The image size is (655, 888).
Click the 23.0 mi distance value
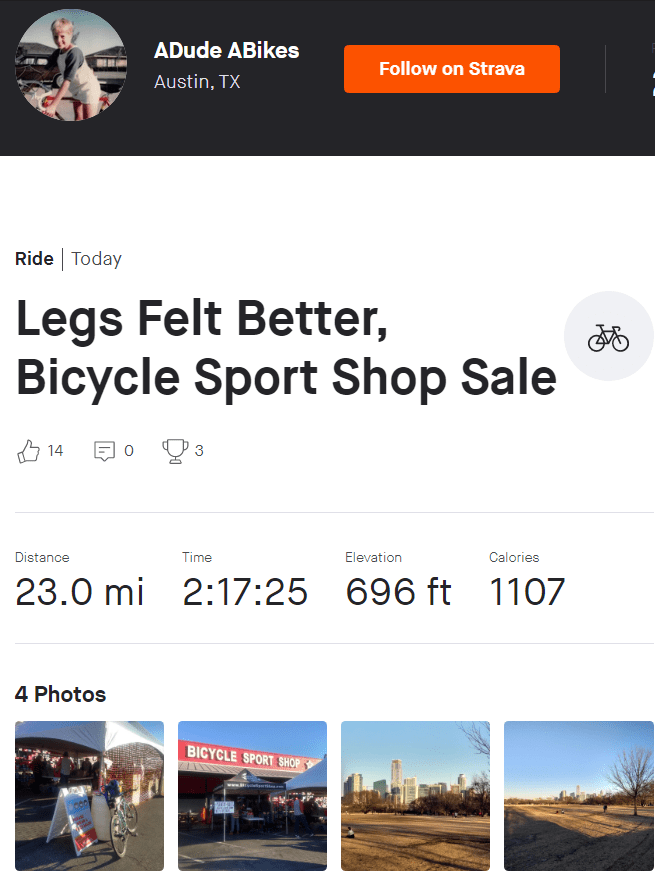(x=80, y=592)
